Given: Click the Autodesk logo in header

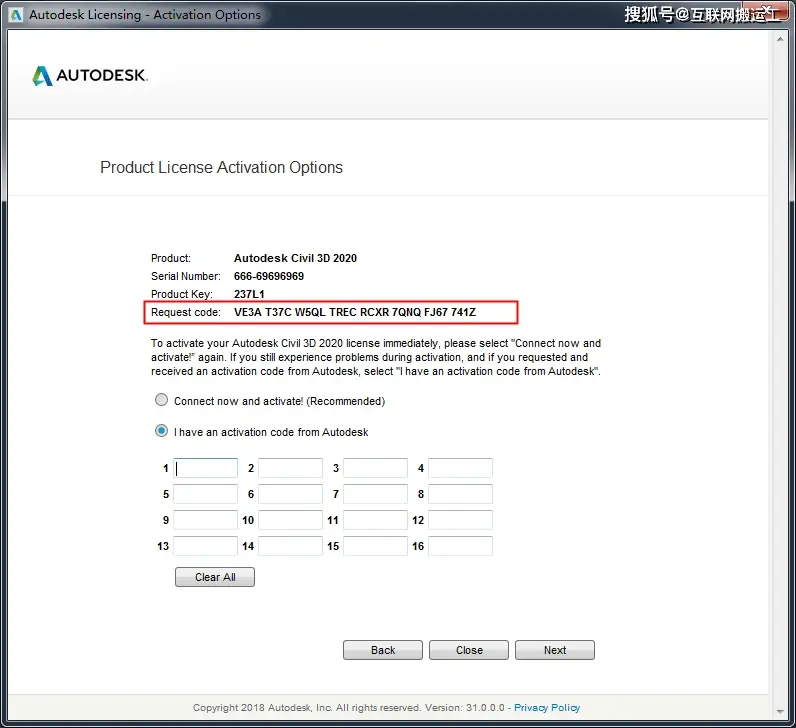Looking at the screenshot, I should (90, 76).
